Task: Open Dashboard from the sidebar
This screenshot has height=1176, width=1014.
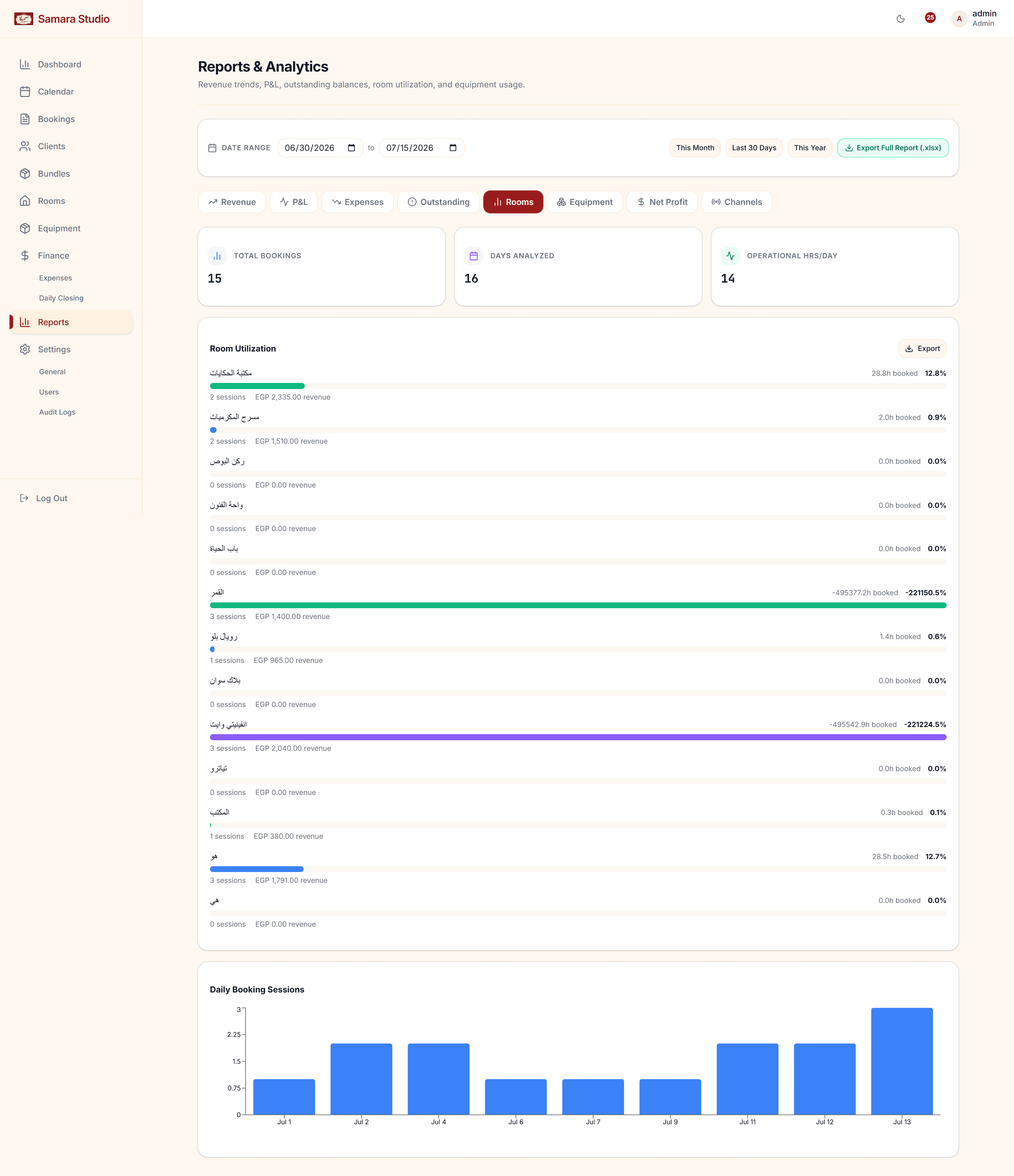Action: [x=72, y=64]
